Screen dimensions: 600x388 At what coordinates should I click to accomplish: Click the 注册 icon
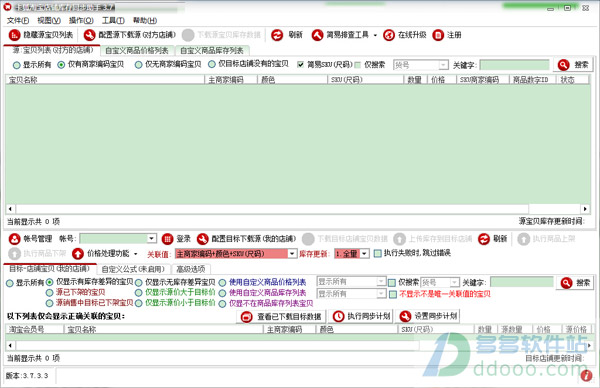point(438,35)
